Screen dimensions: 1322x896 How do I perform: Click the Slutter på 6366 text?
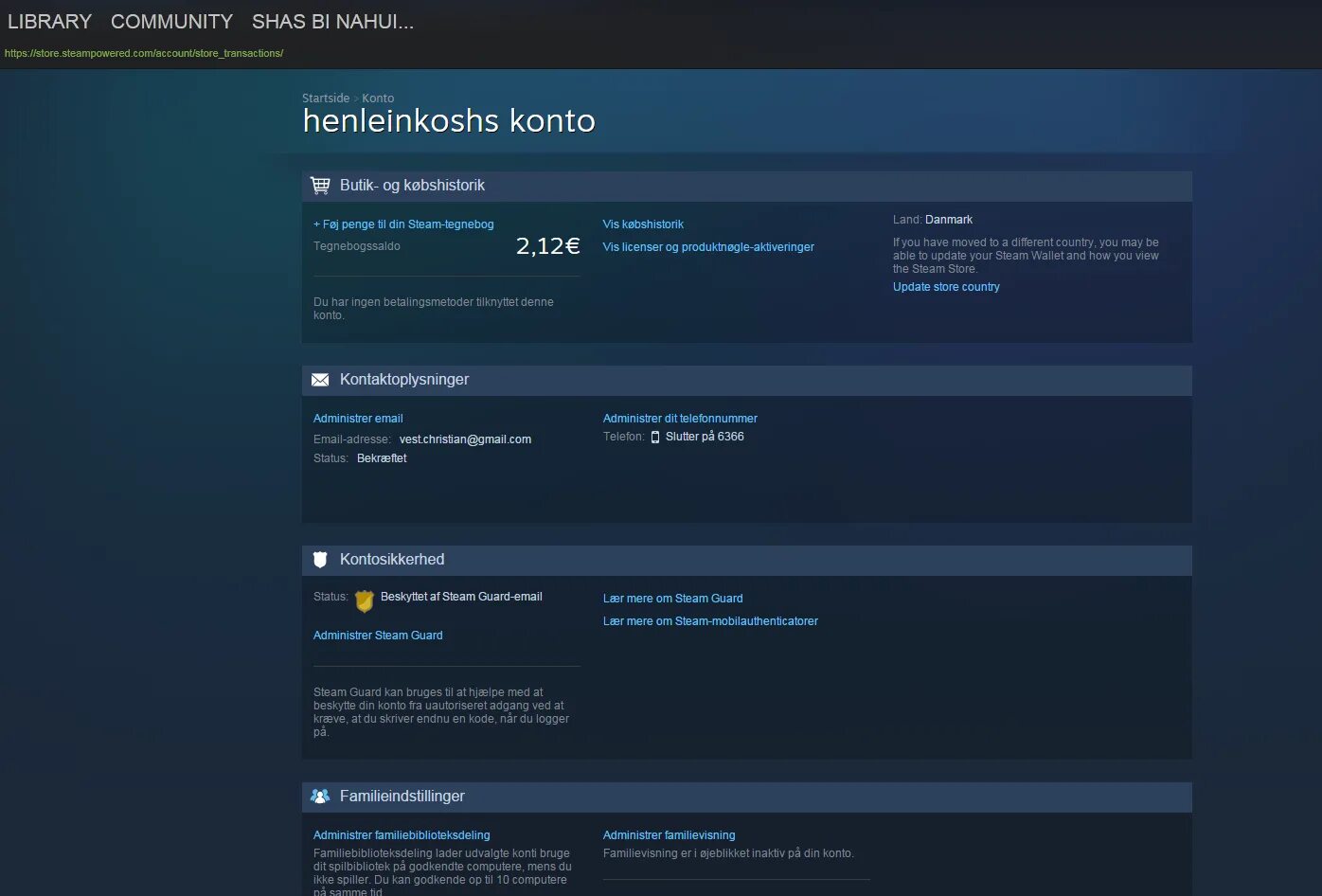(705, 437)
